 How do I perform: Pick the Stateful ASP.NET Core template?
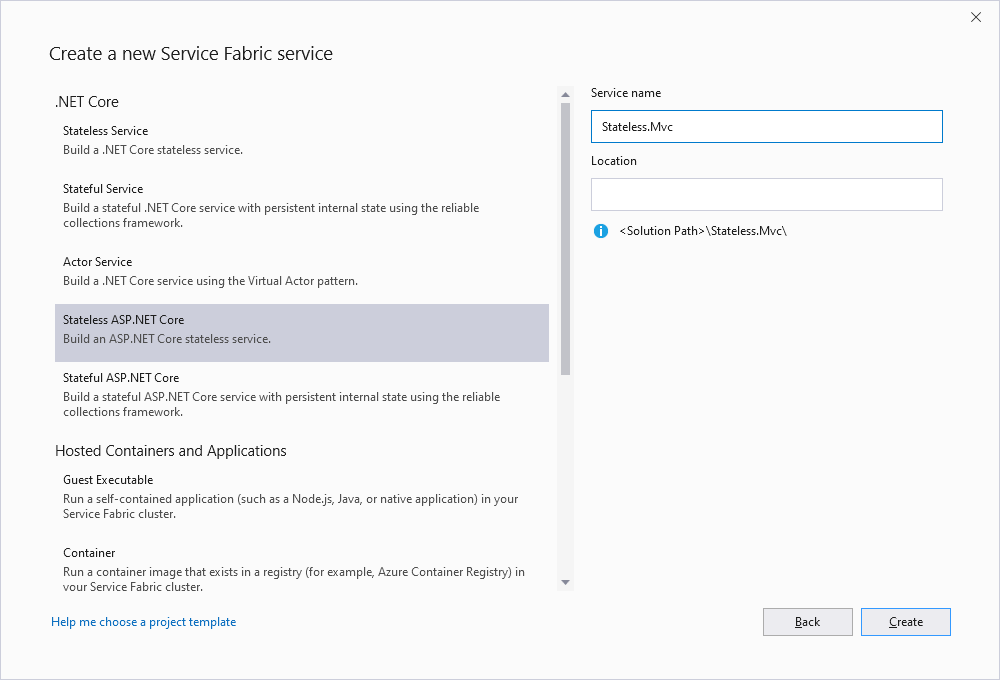click(301, 394)
